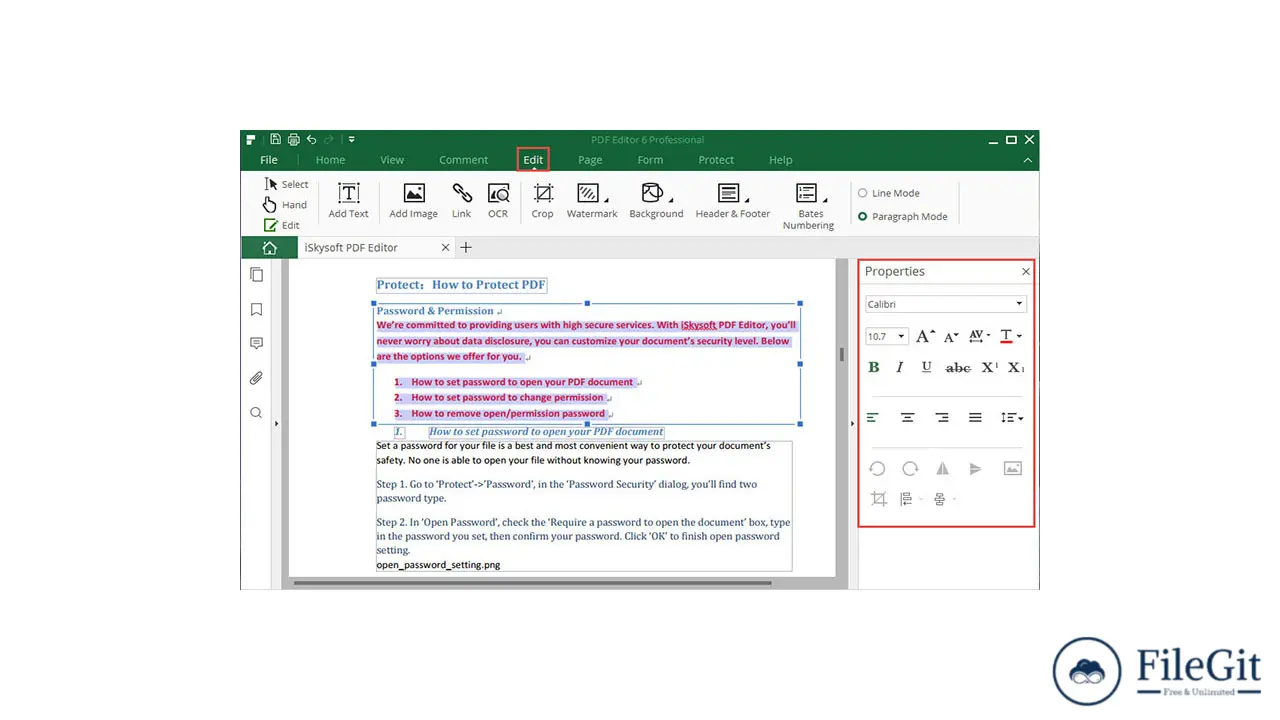Open the quick access customize dropdown
Image resolution: width=1280 pixels, height=720 pixels.
tap(352, 140)
